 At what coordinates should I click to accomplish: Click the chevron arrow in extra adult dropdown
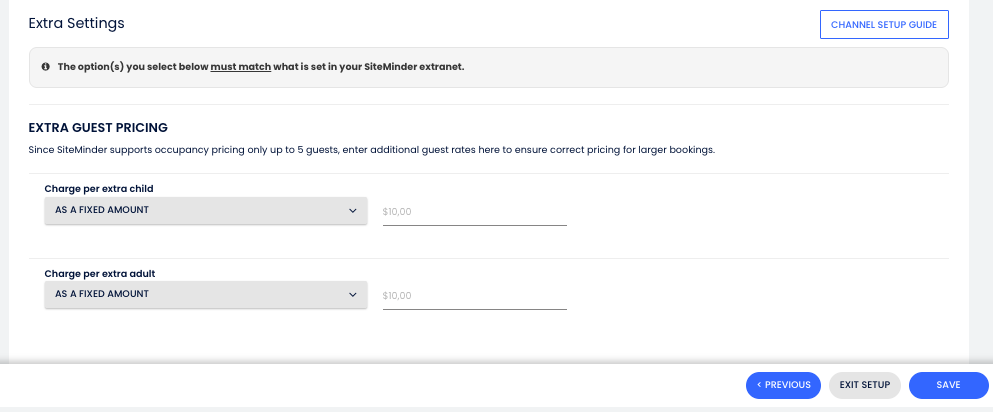(x=352, y=295)
